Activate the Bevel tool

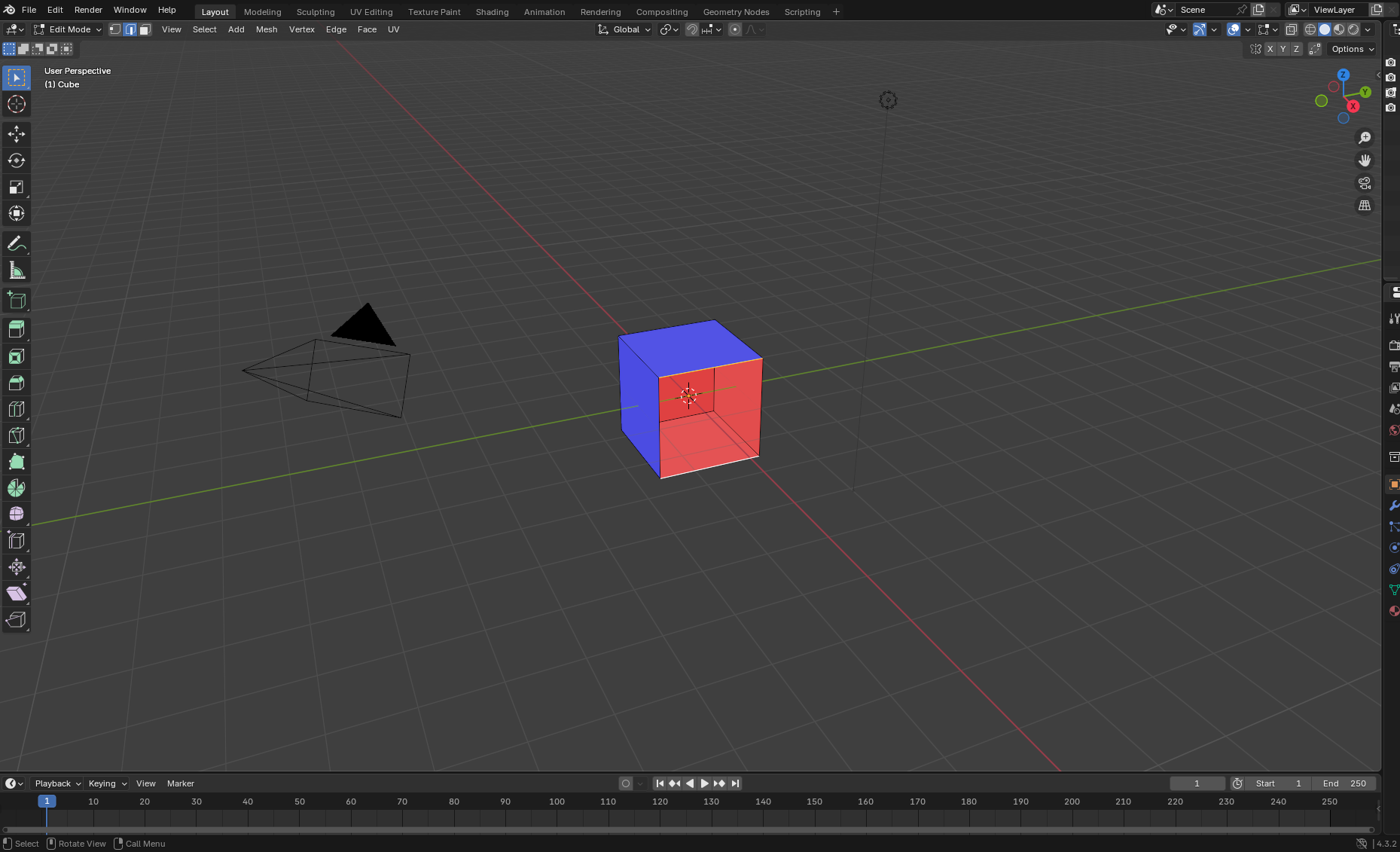pos(17,383)
